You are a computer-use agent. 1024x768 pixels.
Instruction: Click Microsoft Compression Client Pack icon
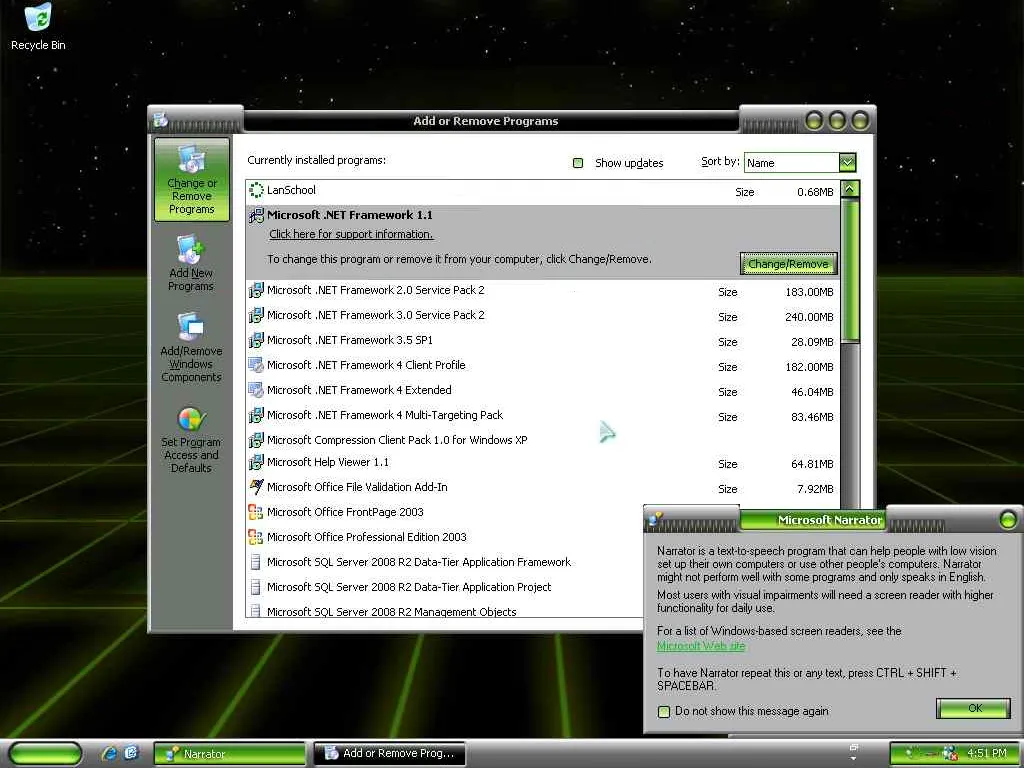[257, 440]
